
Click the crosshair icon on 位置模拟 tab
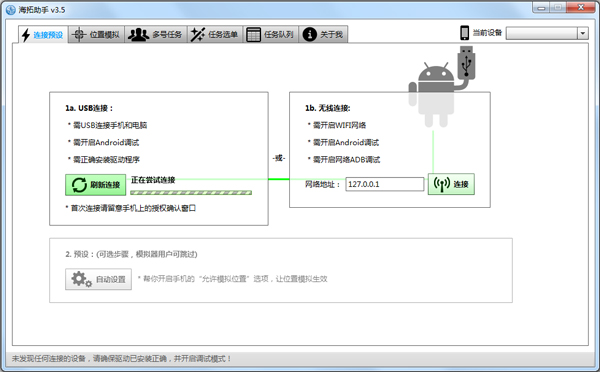tap(78, 34)
